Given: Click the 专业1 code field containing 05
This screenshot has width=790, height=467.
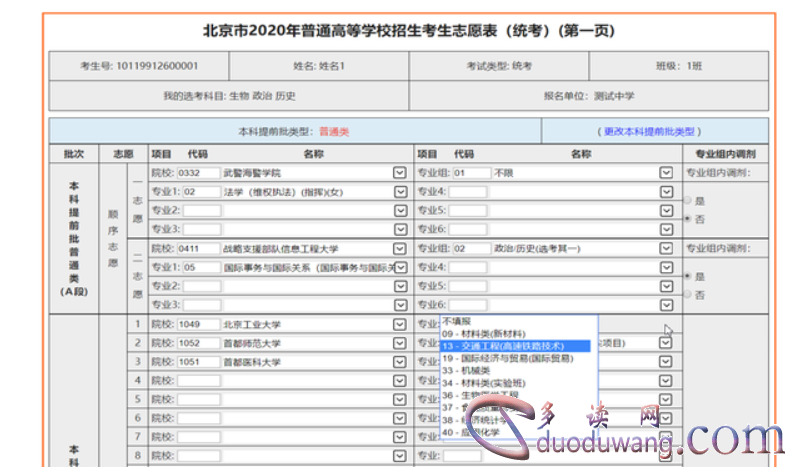Looking at the screenshot, I should click(x=200, y=267).
